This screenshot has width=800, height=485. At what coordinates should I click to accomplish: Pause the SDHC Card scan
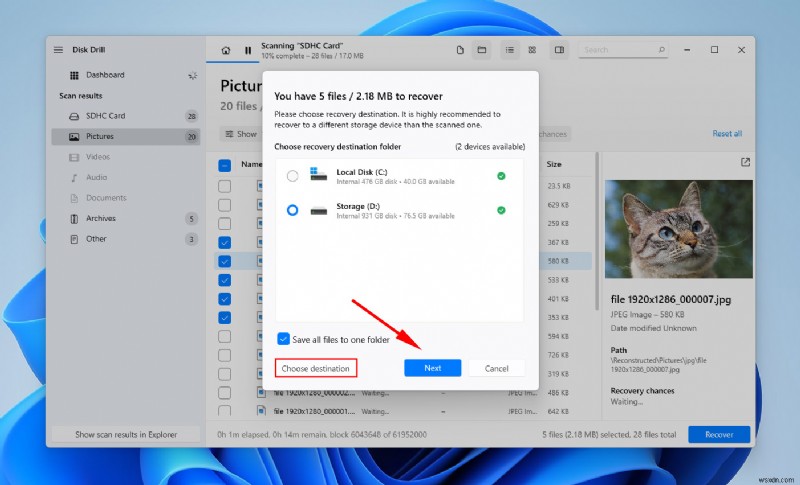click(x=248, y=50)
